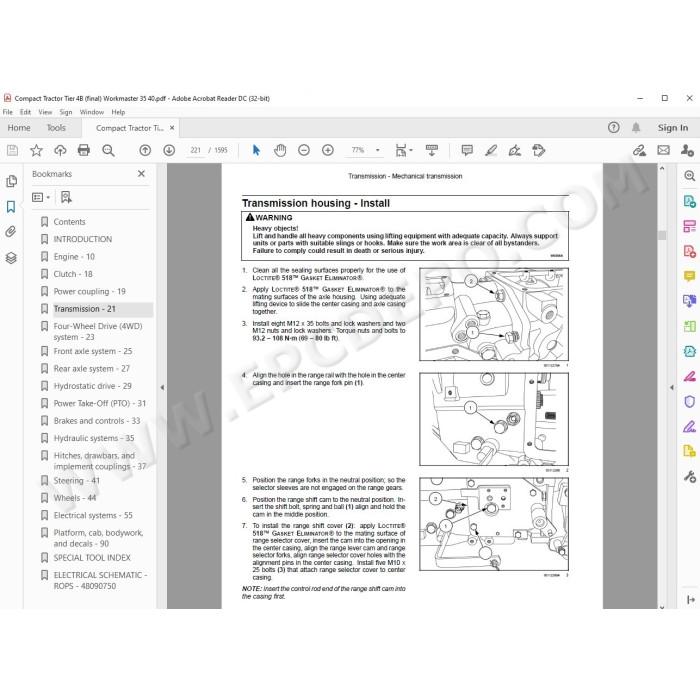Close the Bookmarks panel
Viewport: 700px width, 700px height.
click(141, 174)
